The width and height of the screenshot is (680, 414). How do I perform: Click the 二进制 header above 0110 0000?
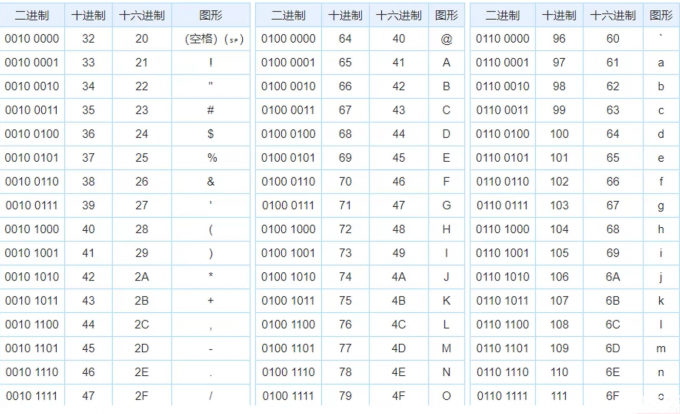[x=503, y=16]
